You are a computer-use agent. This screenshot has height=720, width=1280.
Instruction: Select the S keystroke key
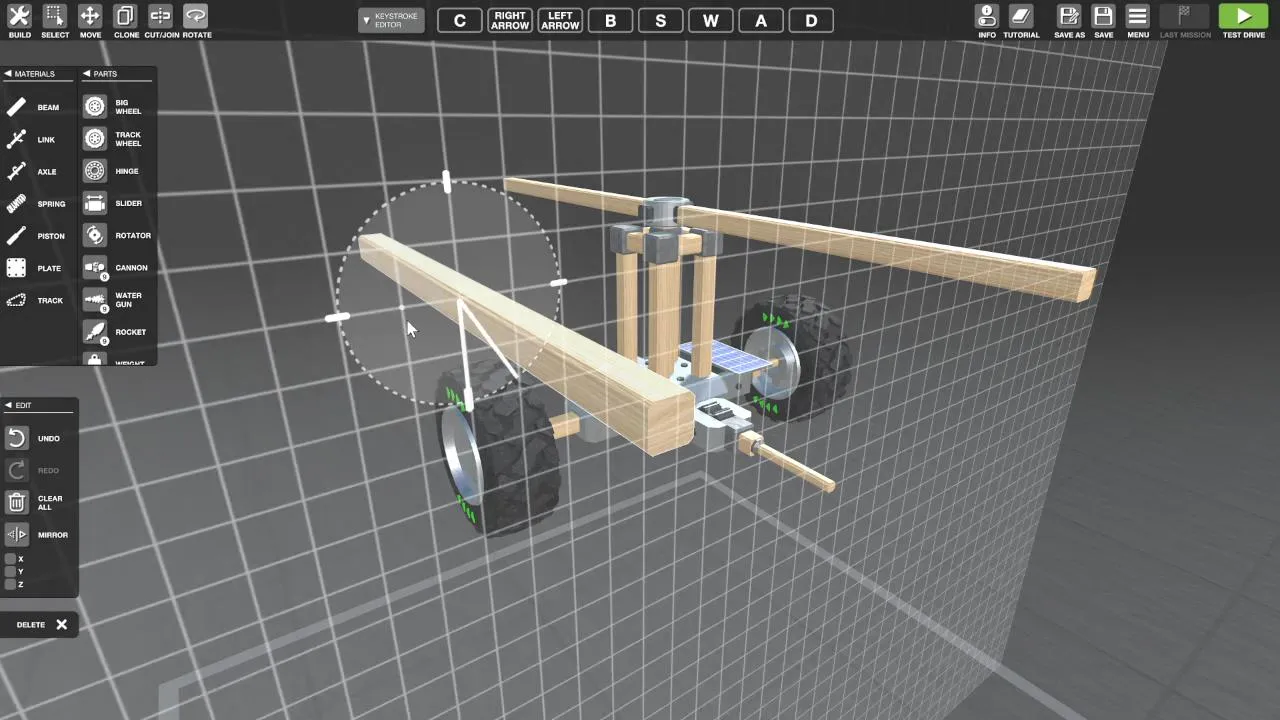pos(660,21)
